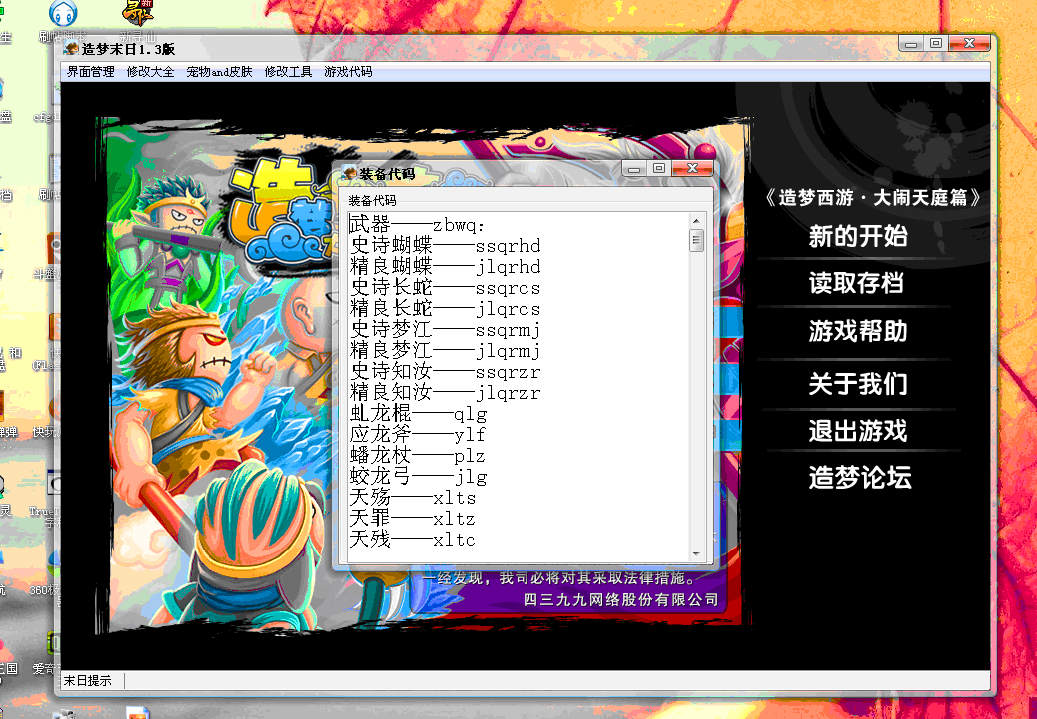Click the line 史诗梦江——ssqrmj

pos(445,330)
